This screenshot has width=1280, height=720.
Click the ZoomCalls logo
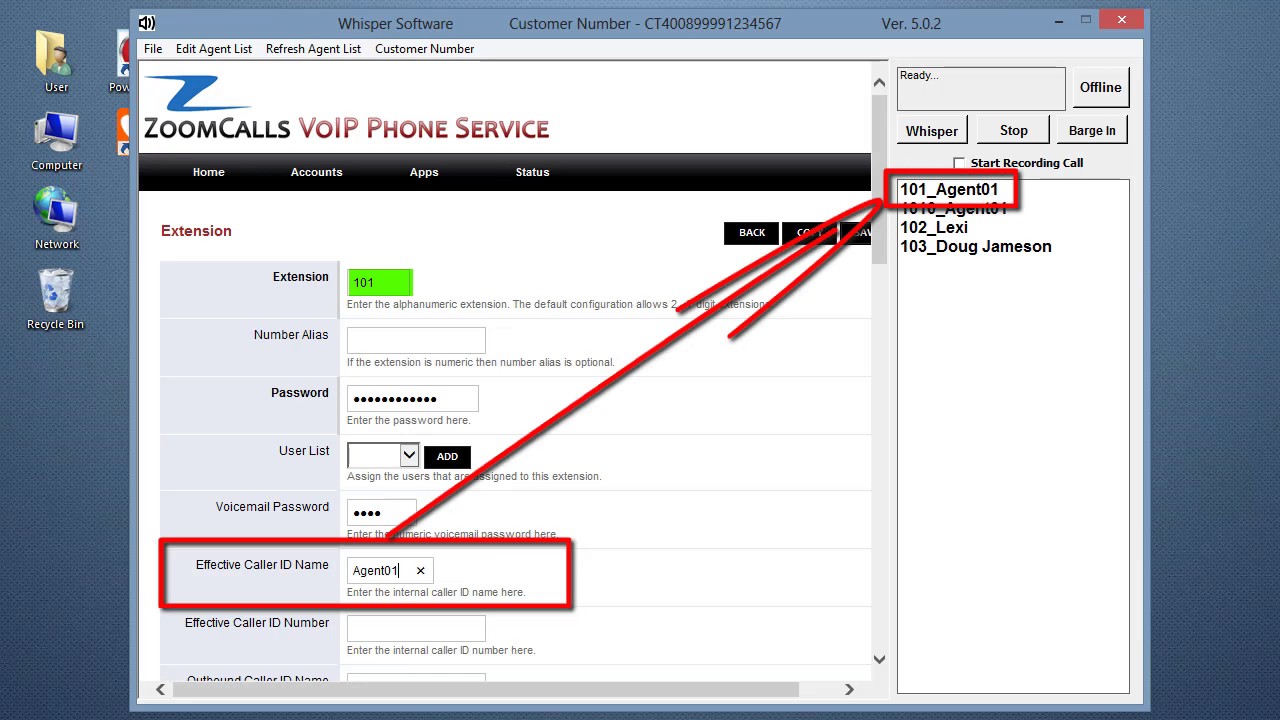point(346,108)
